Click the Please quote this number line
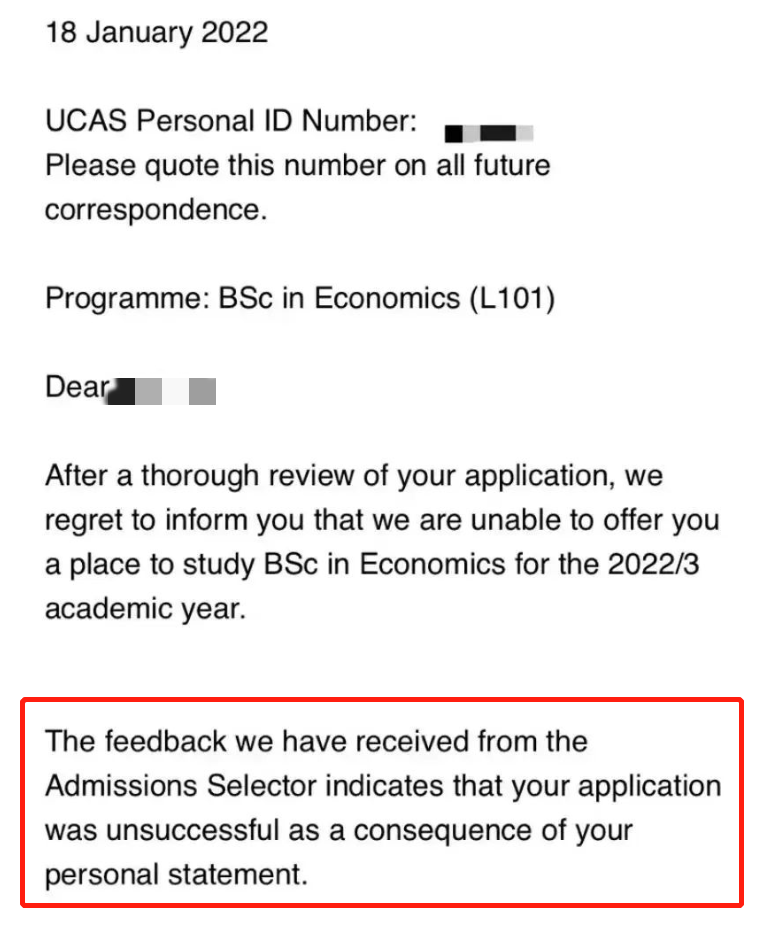The width and height of the screenshot is (774, 925). [x=298, y=166]
